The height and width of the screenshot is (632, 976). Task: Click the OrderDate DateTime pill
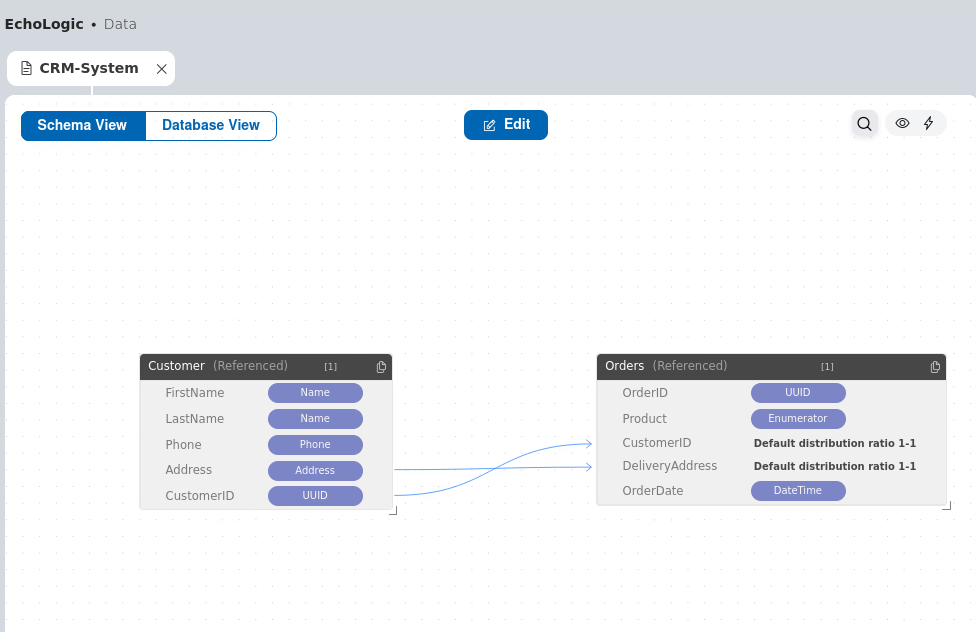tap(798, 491)
